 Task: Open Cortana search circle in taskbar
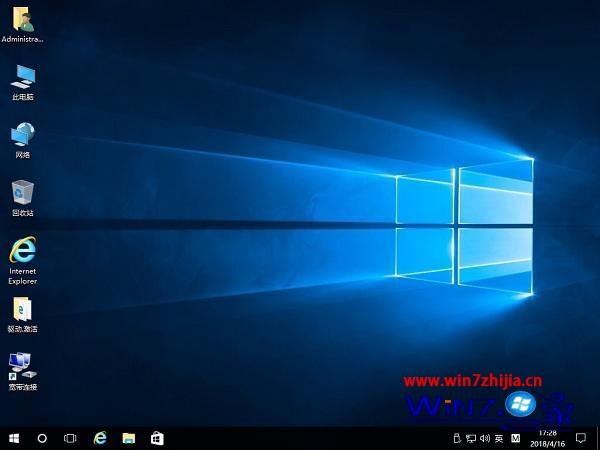42,438
